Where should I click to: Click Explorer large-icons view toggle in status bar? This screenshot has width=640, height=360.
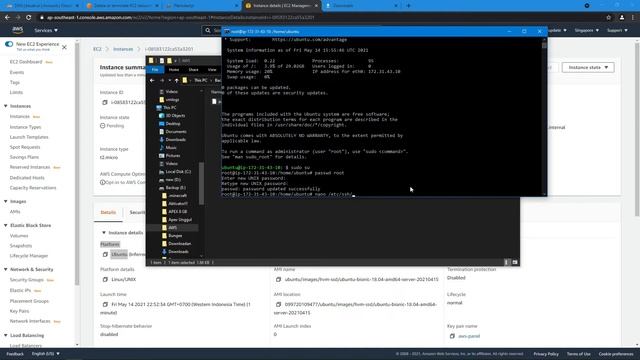click(515, 262)
